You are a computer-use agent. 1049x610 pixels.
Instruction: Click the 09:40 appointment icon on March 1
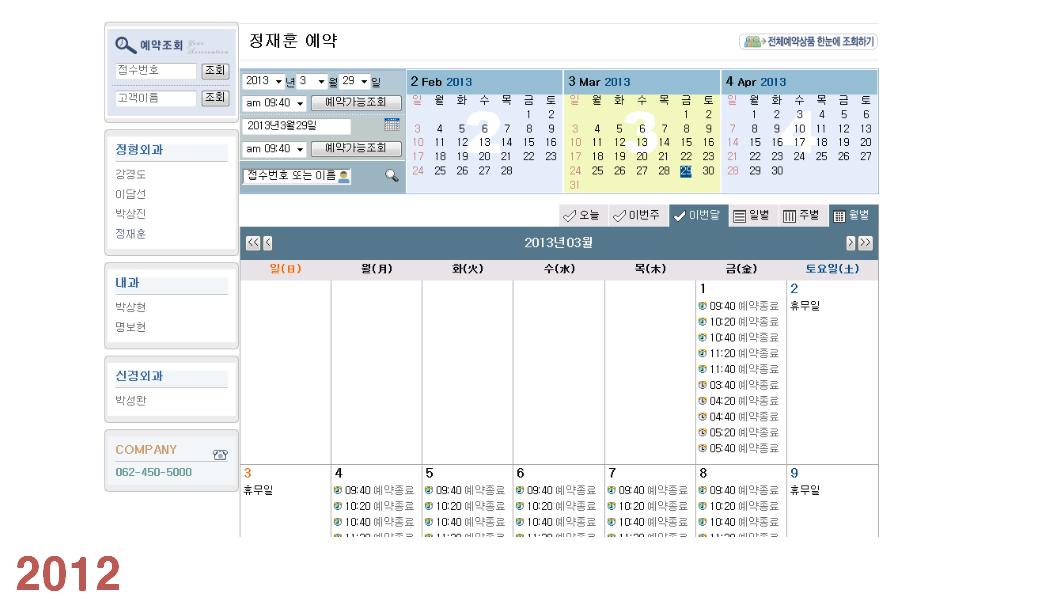[702, 306]
